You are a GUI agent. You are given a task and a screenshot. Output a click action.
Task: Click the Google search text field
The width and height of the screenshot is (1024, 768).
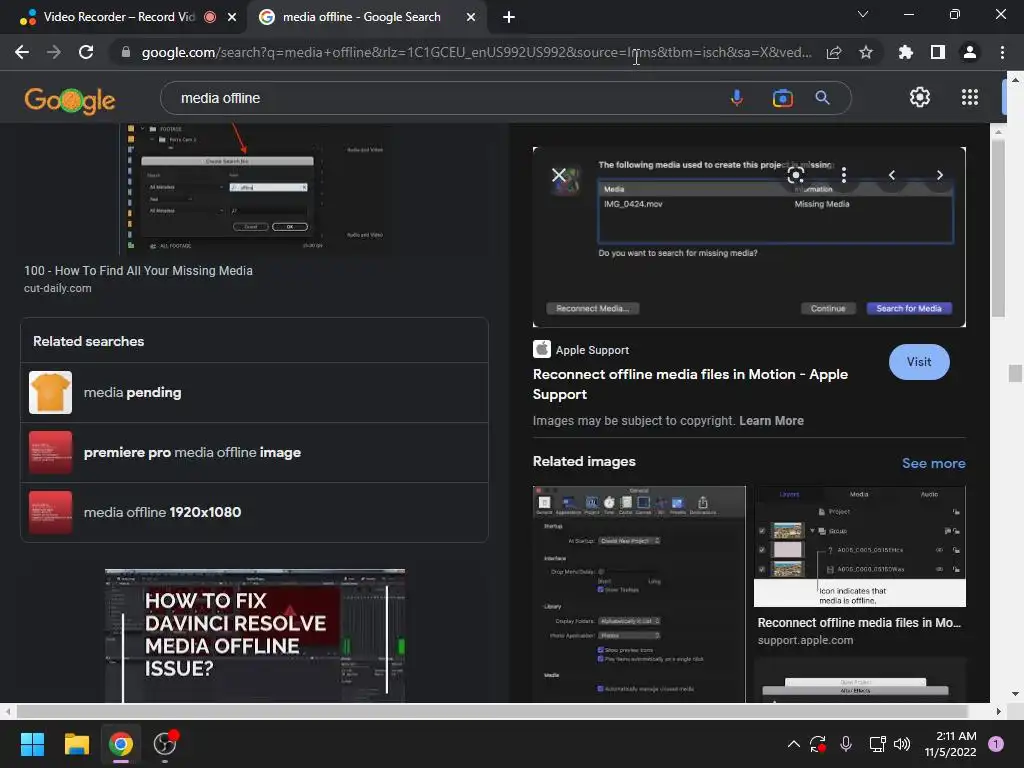pyautogui.click(x=444, y=98)
